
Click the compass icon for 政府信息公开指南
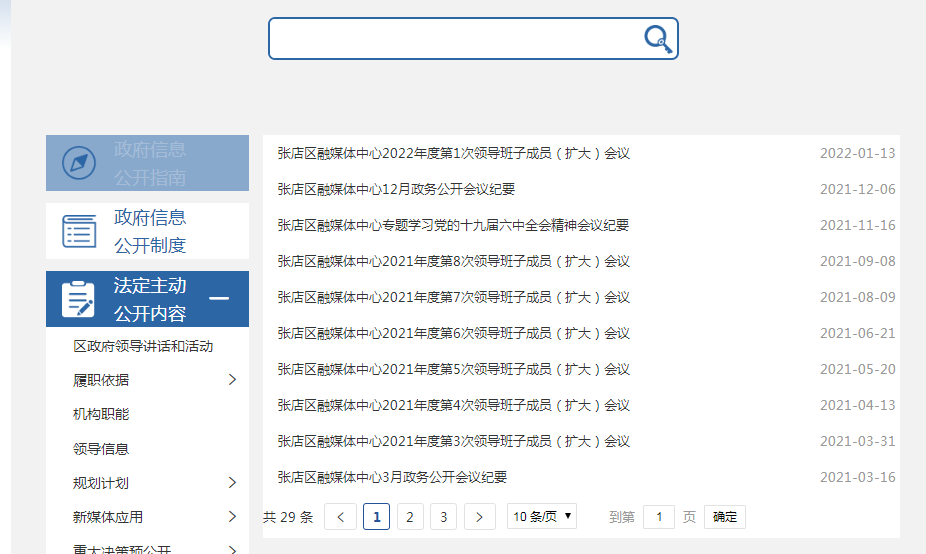pyautogui.click(x=79, y=163)
